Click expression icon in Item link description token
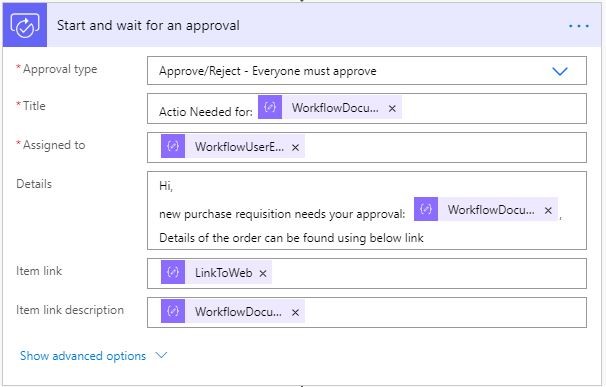 coord(173,311)
